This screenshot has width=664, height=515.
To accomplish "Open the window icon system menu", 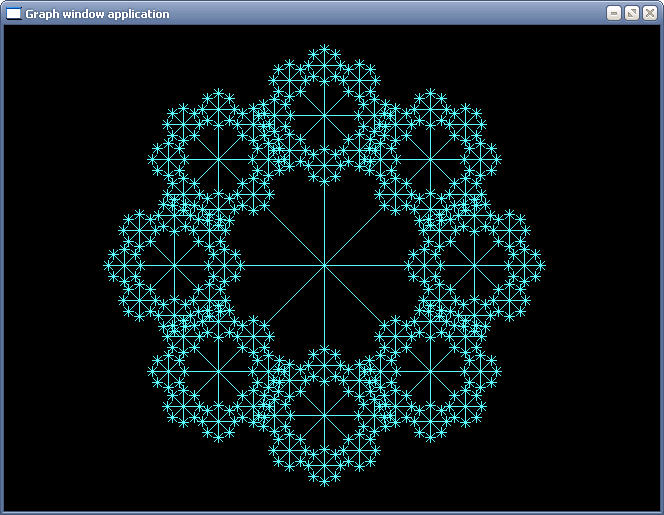I will click(x=14, y=14).
